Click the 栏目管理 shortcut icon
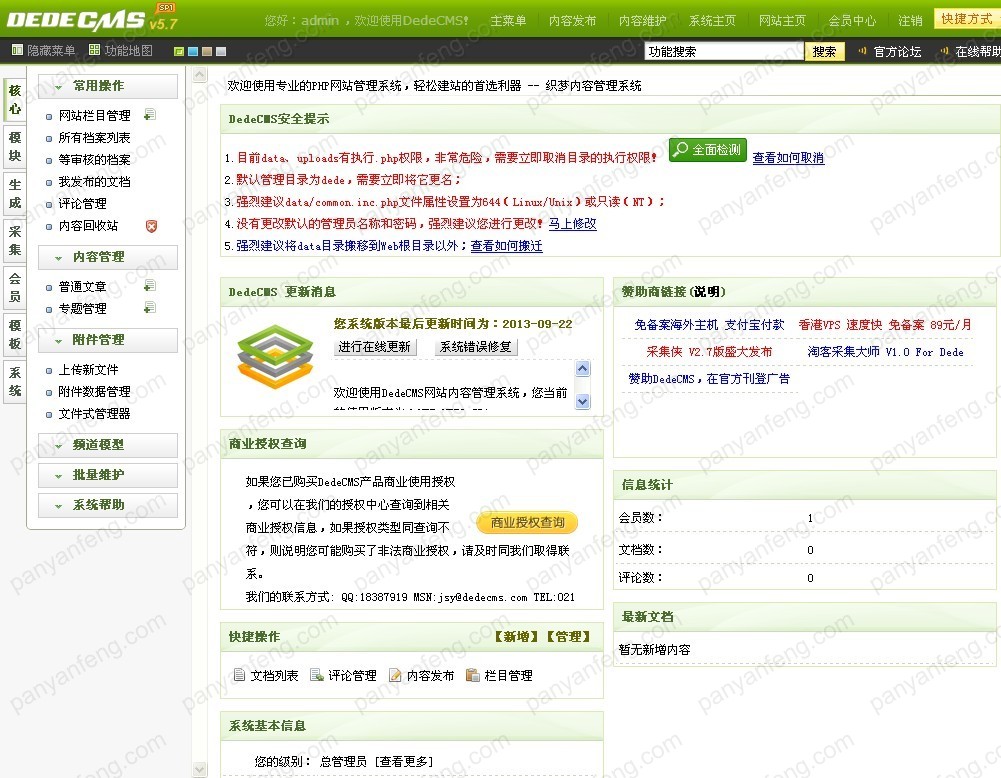Viewport: 1001px width, 778px height. tap(472, 675)
